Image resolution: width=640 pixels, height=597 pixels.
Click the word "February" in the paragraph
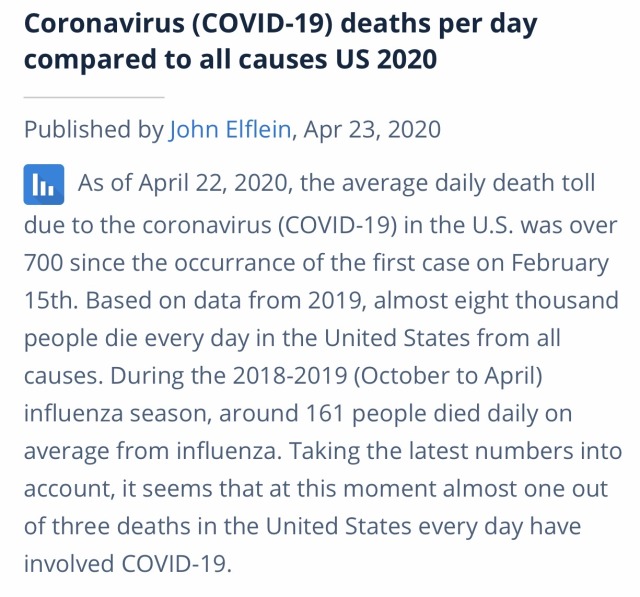tap(560, 263)
